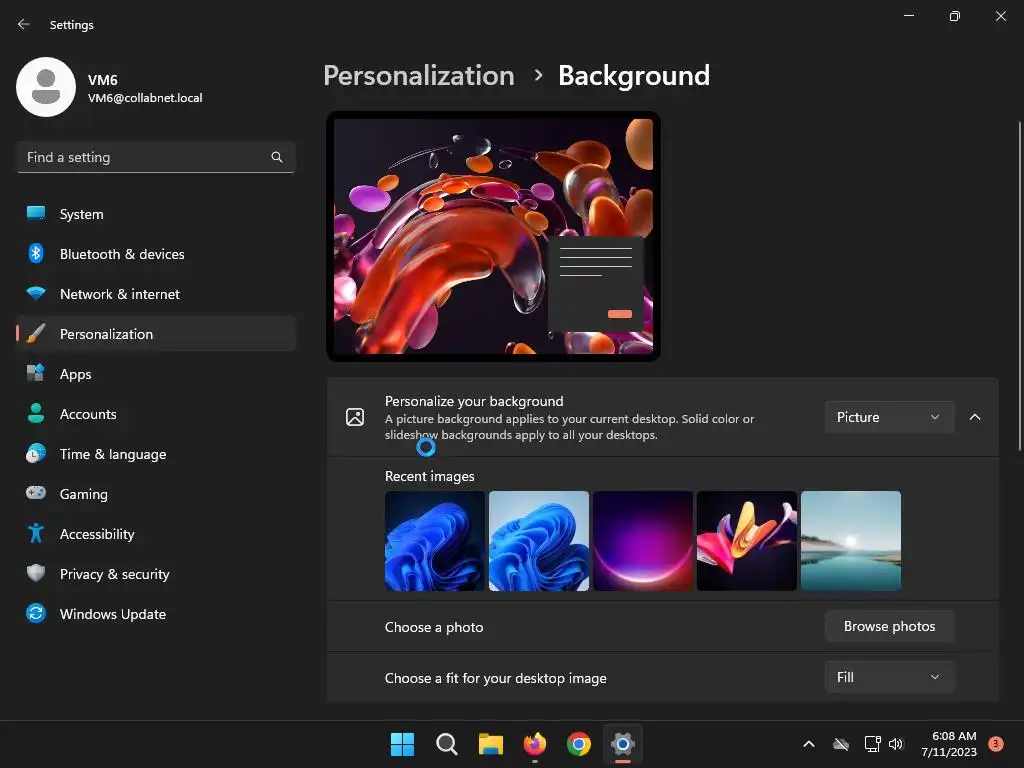Go to Bluetooth & devices
The width and height of the screenshot is (1024, 768).
[156, 254]
